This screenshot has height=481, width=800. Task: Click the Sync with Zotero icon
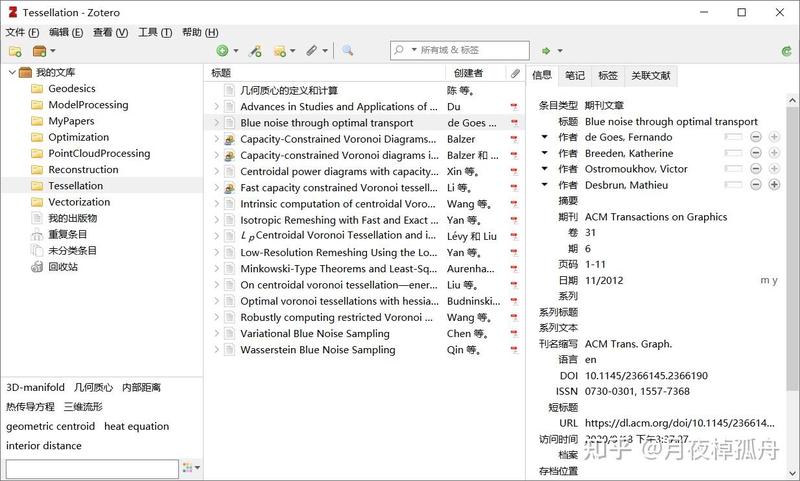click(x=787, y=51)
